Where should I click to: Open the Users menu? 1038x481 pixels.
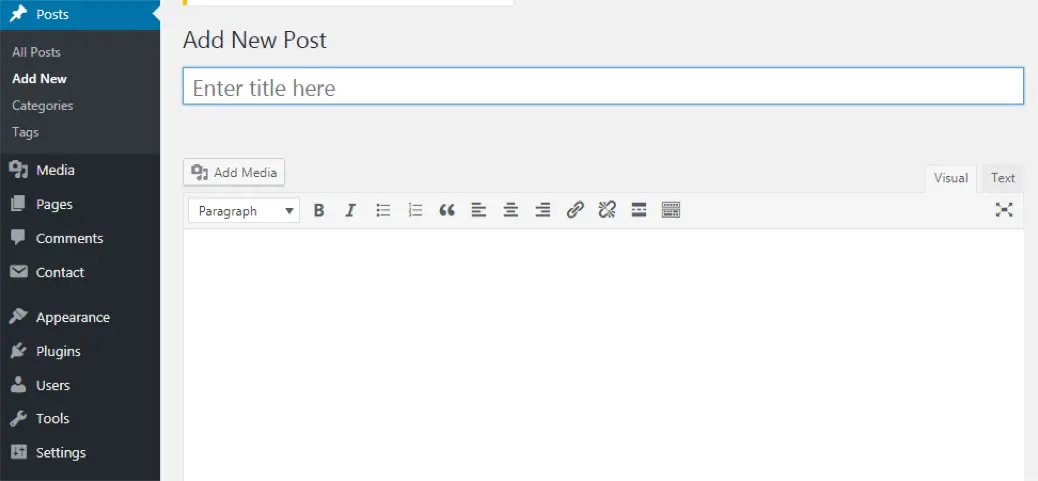79,385
